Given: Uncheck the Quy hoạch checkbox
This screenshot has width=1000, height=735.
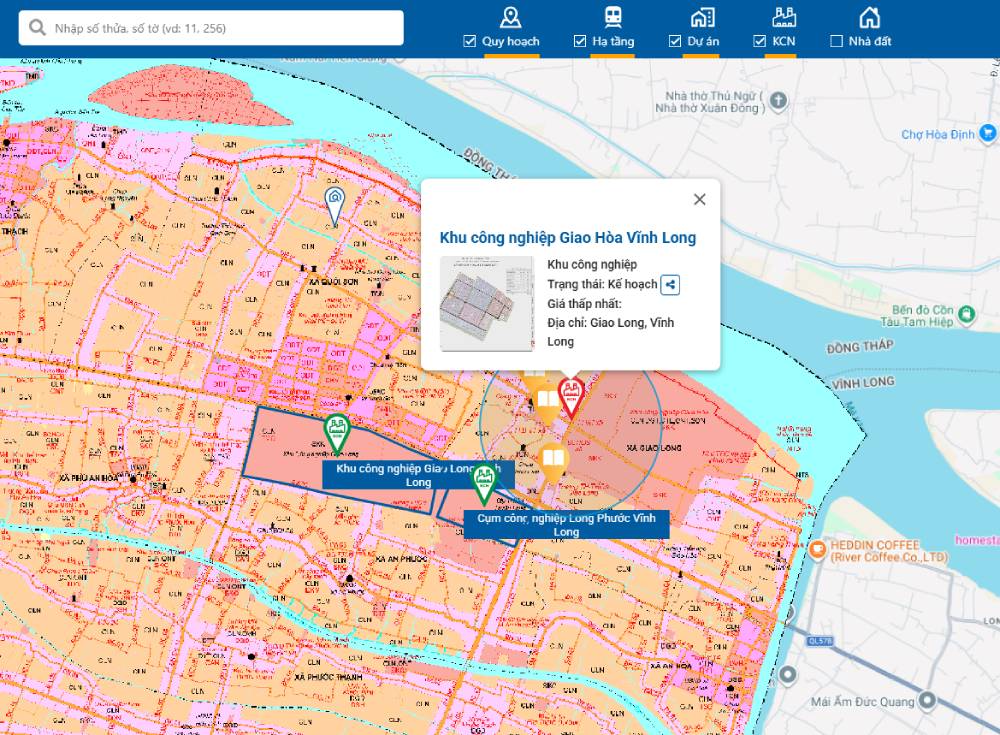Looking at the screenshot, I should [470, 41].
